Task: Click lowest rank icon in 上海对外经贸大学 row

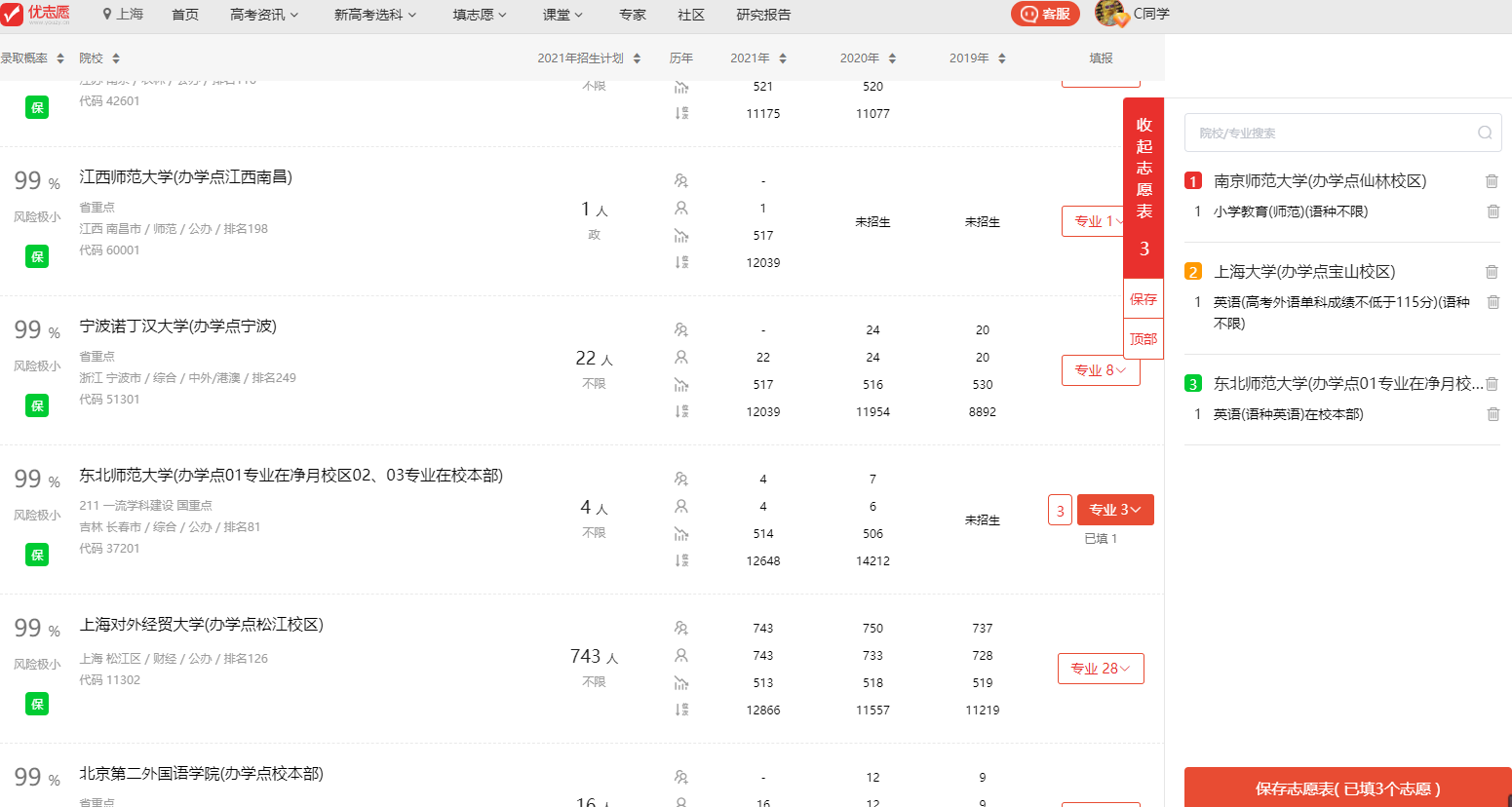Action: tap(680, 710)
